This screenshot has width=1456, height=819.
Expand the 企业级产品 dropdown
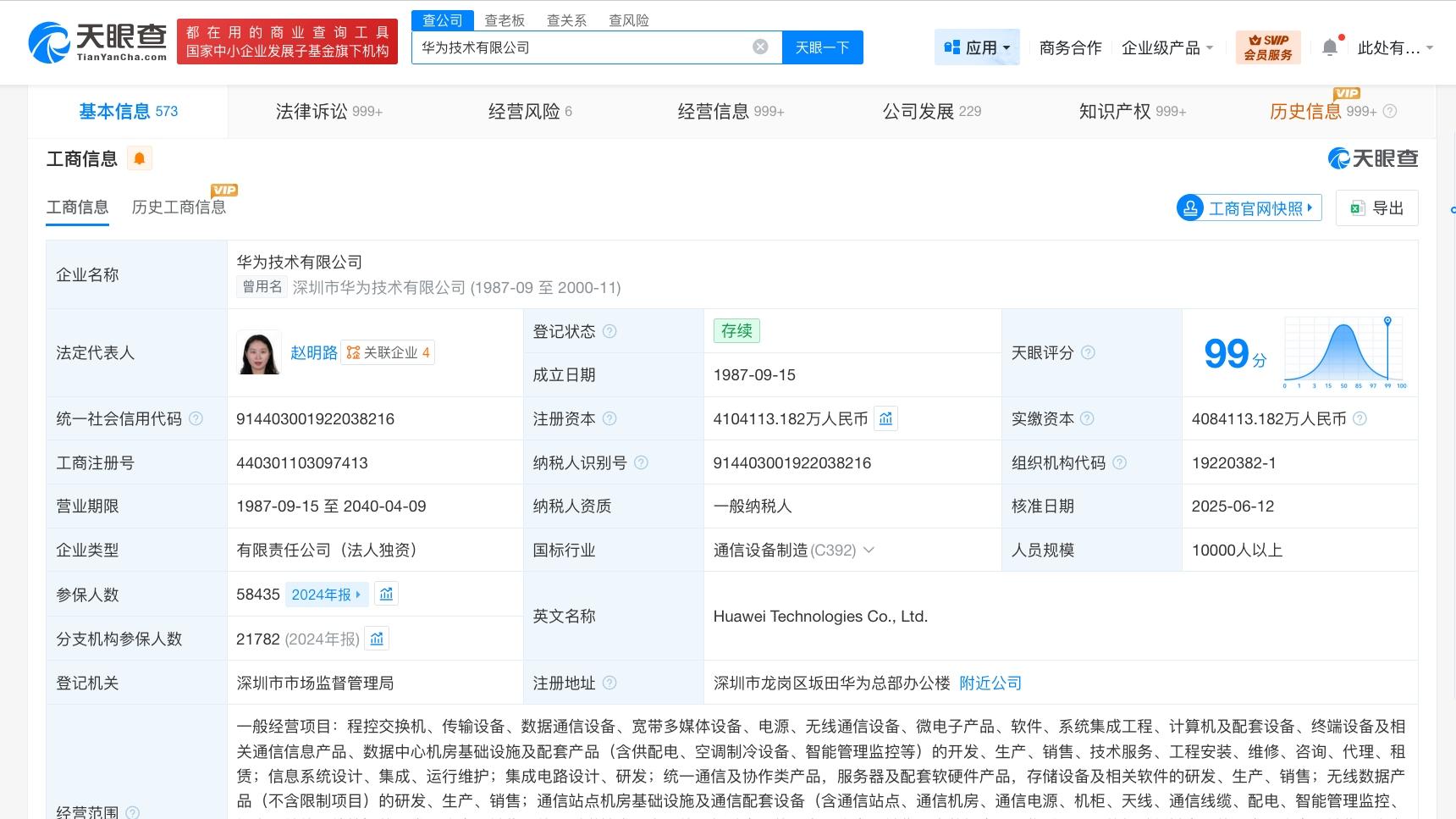(1168, 48)
